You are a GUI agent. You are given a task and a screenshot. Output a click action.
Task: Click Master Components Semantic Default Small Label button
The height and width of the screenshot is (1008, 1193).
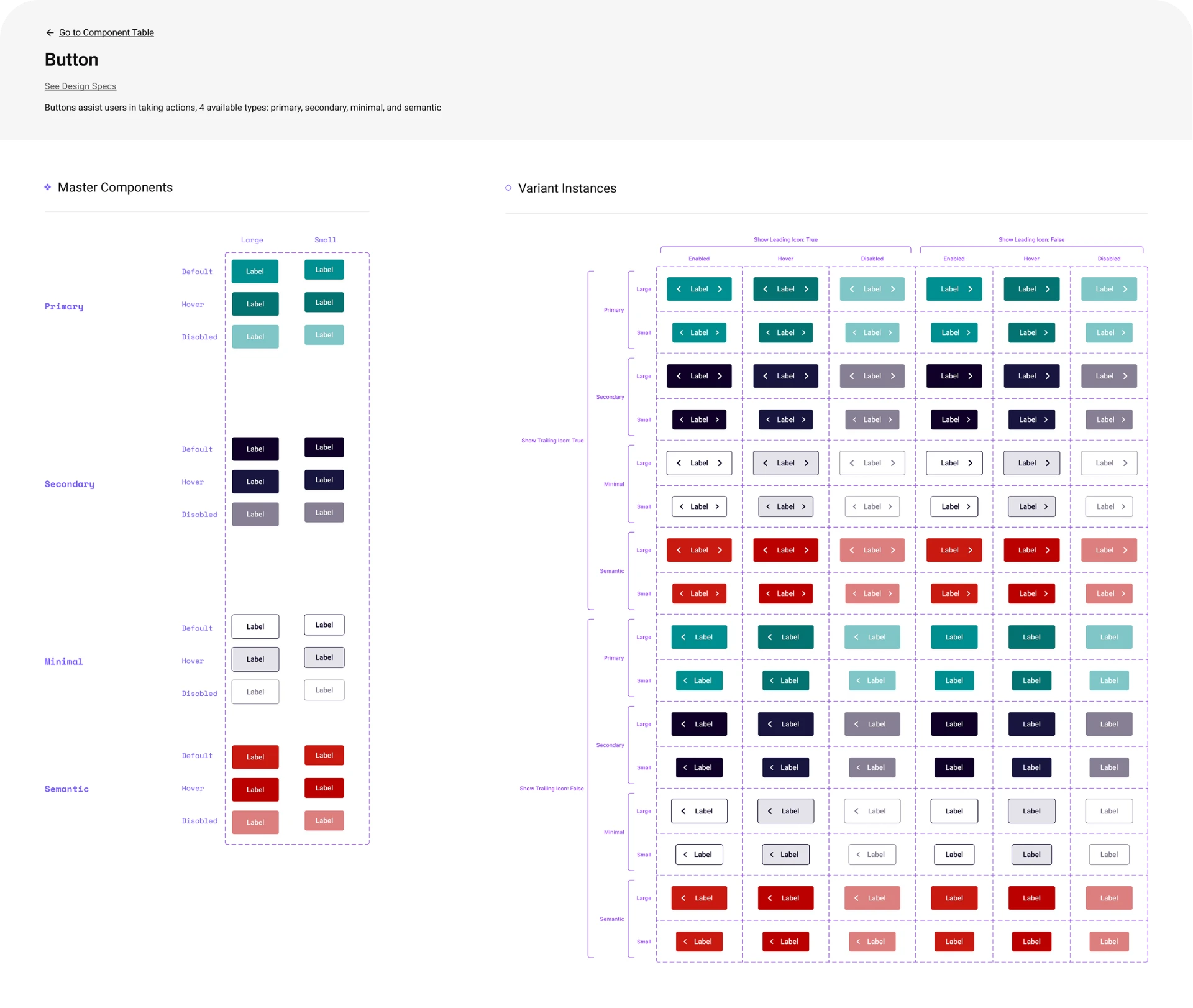click(x=324, y=756)
